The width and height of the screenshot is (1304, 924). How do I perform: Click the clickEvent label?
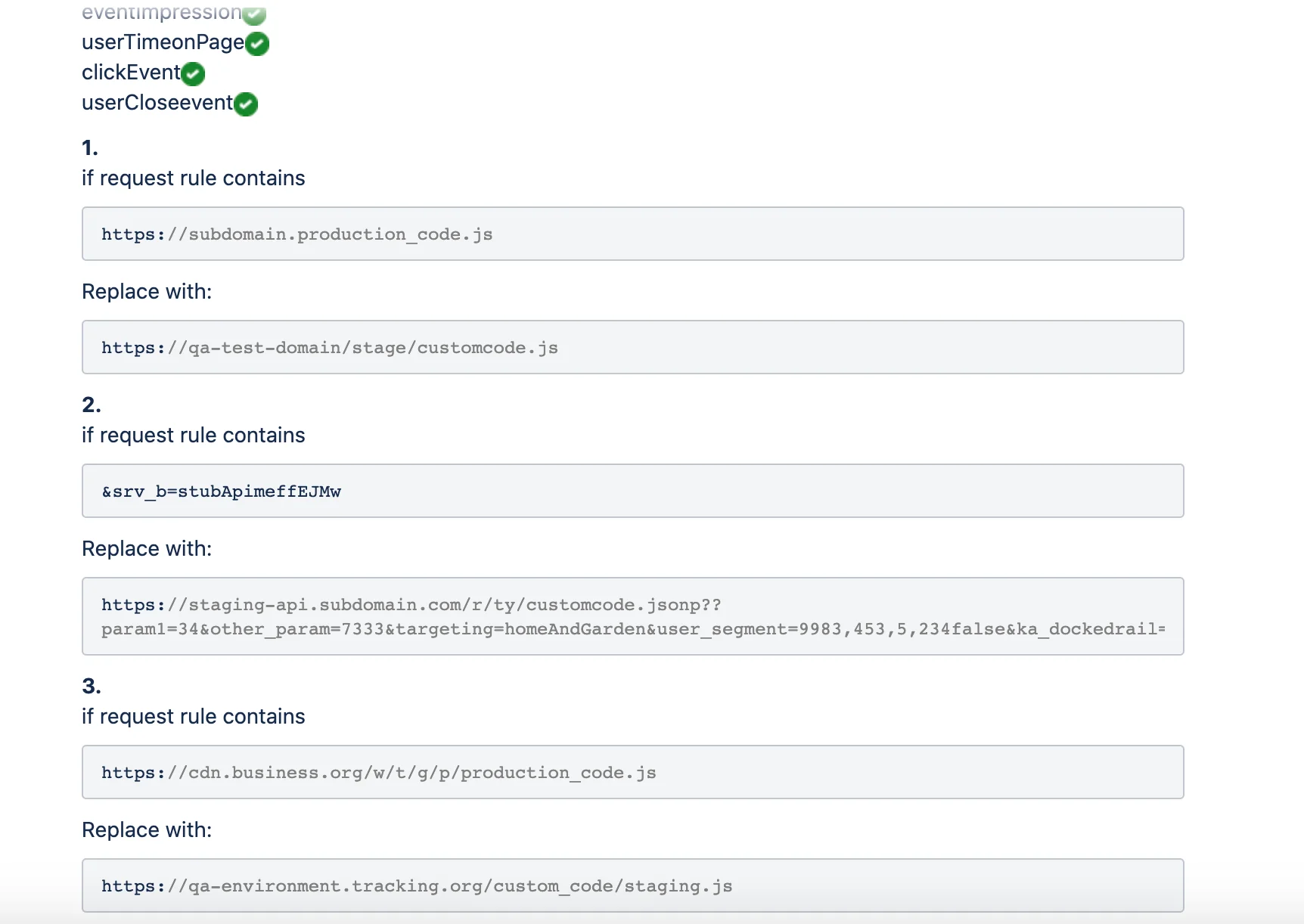pyautogui.click(x=131, y=73)
